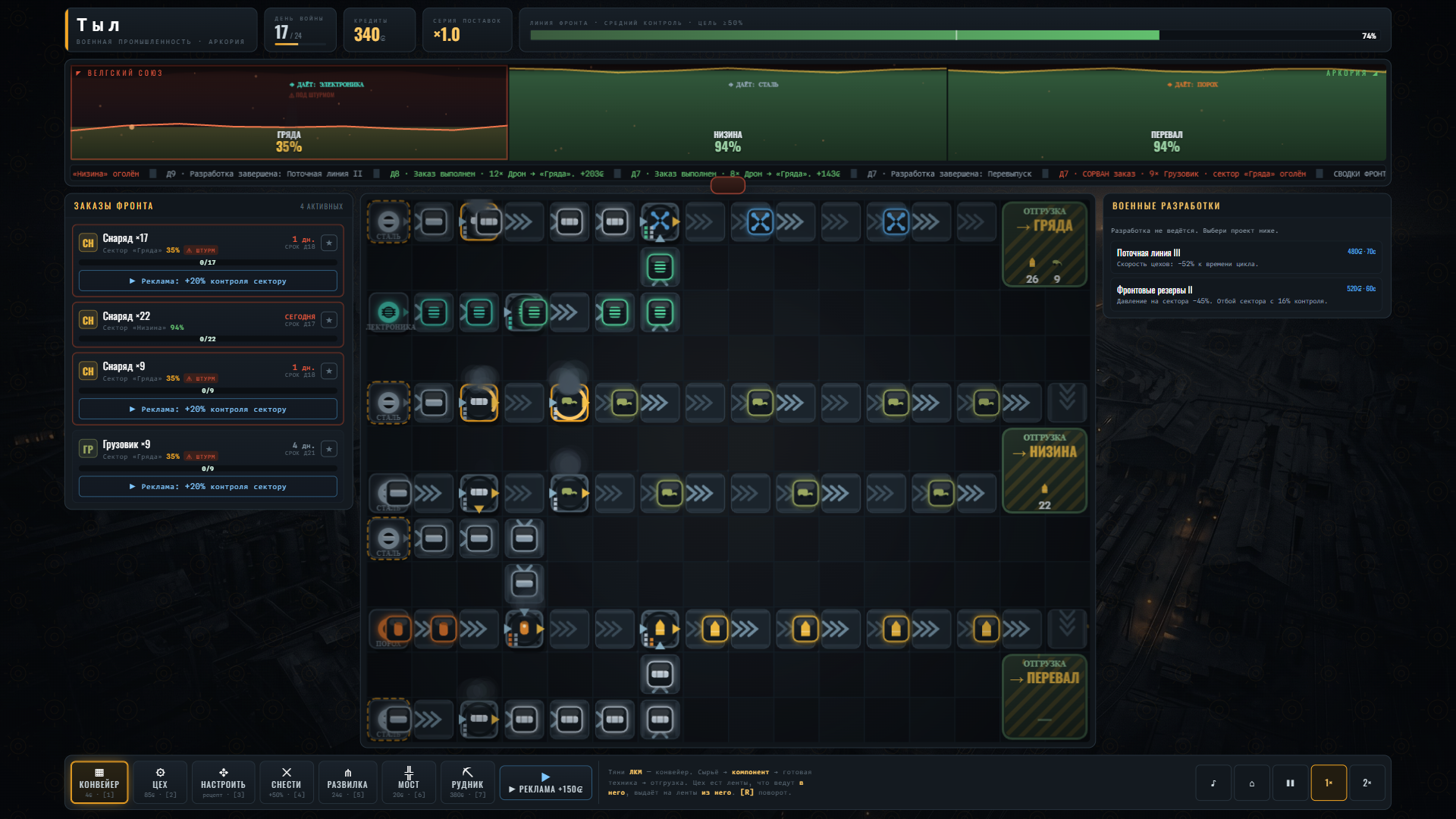Star the Грузовик ×9 order
Screen dimensions: 1456x819
click(x=329, y=449)
